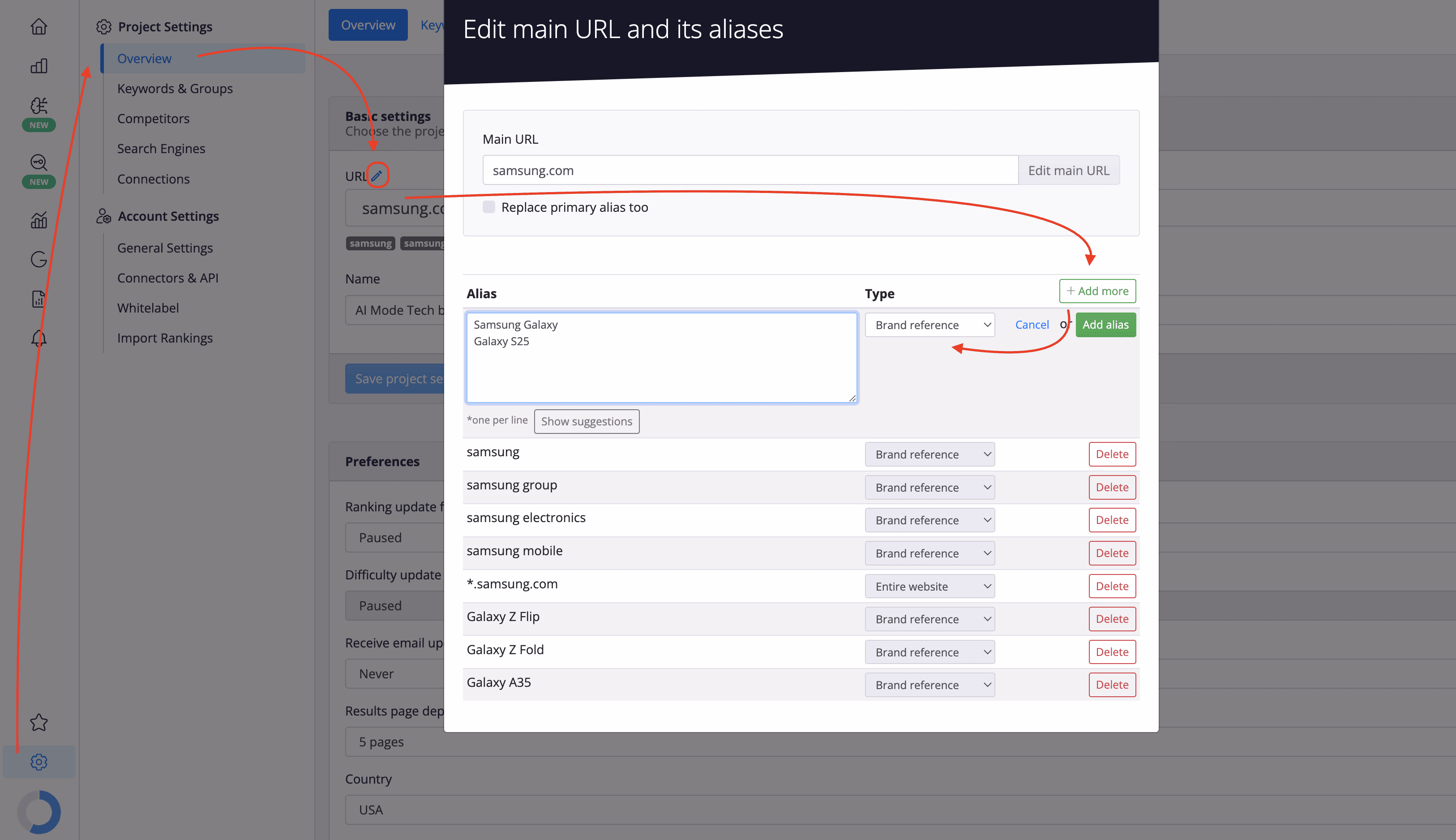Screen dimensions: 1456x840
Task: Click the Save project settings button
Action: click(395, 378)
